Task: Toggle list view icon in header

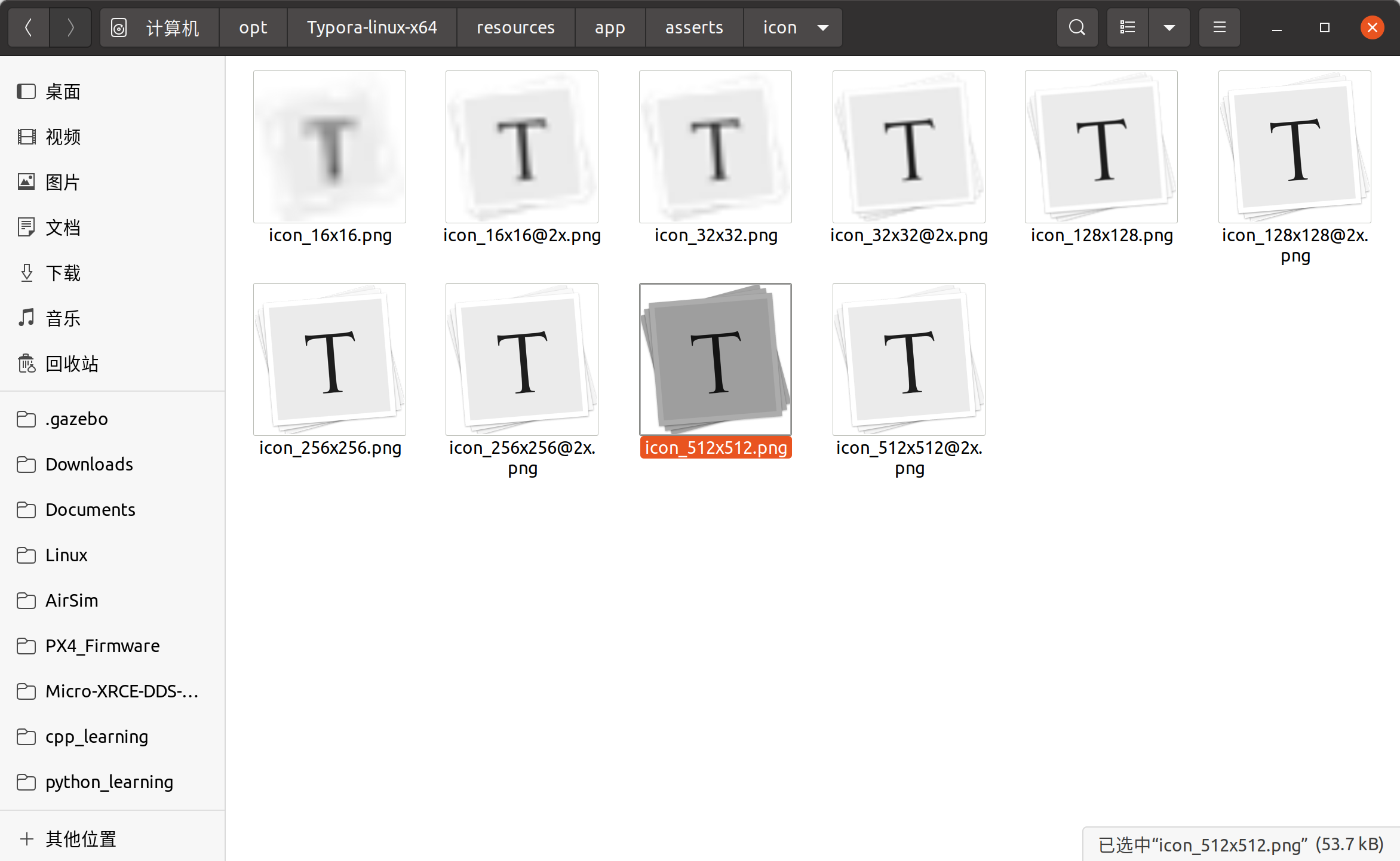Action: pos(1127,27)
